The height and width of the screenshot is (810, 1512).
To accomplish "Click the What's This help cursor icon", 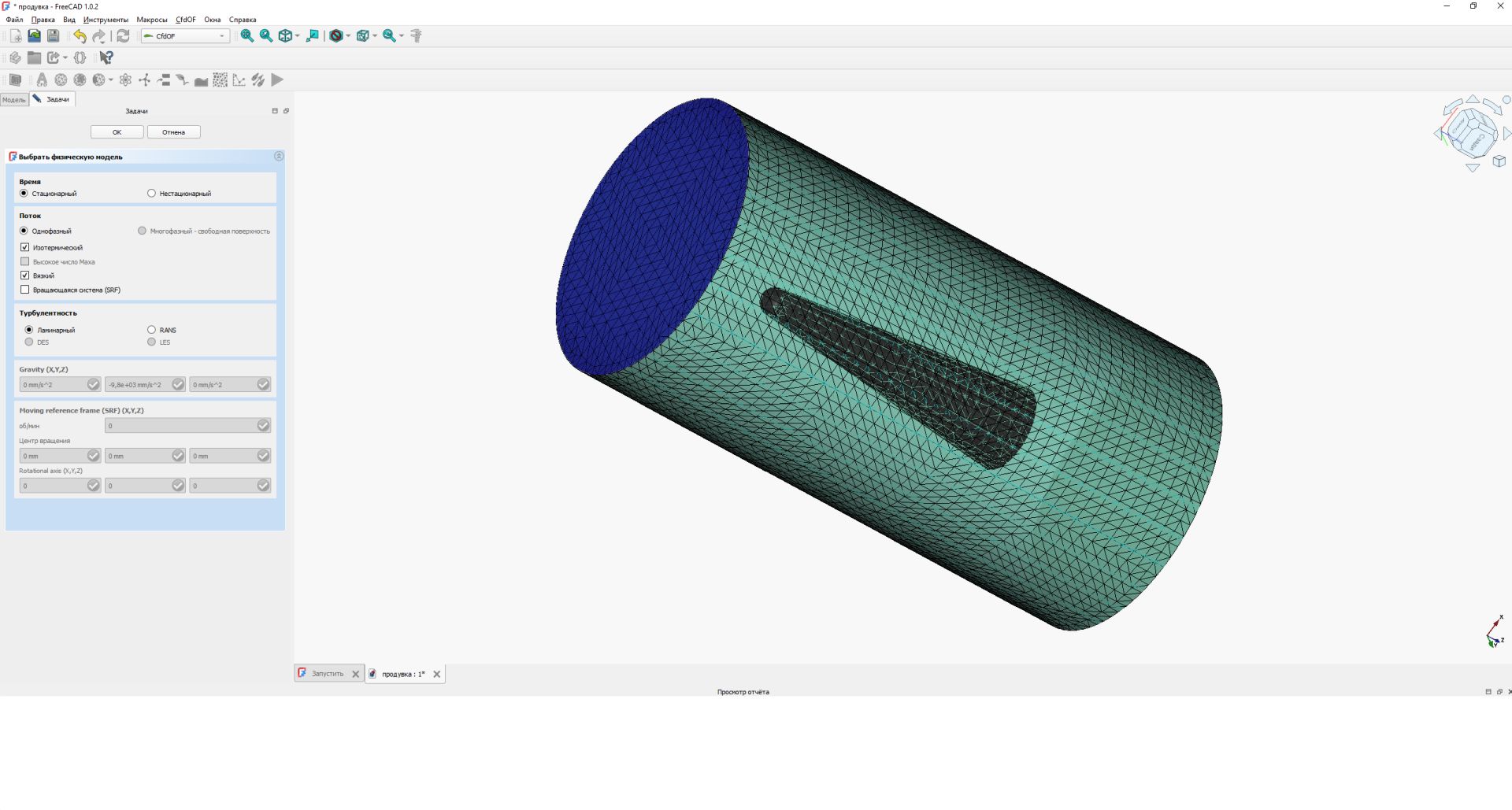I will point(107,57).
